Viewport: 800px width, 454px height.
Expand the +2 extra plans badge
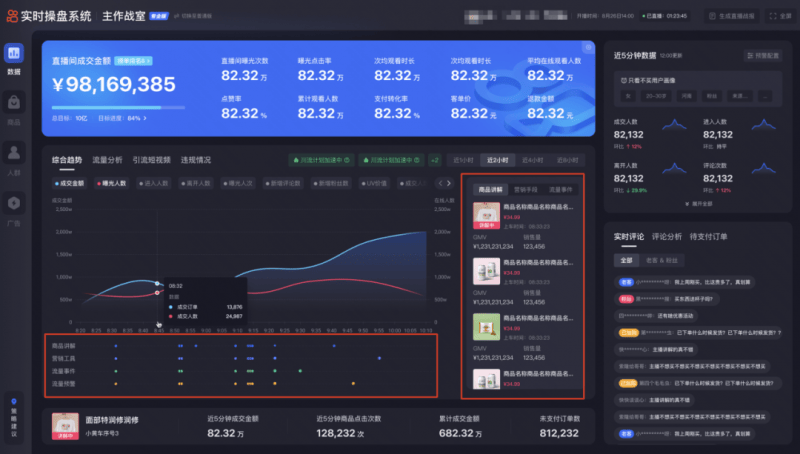pos(435,160)
